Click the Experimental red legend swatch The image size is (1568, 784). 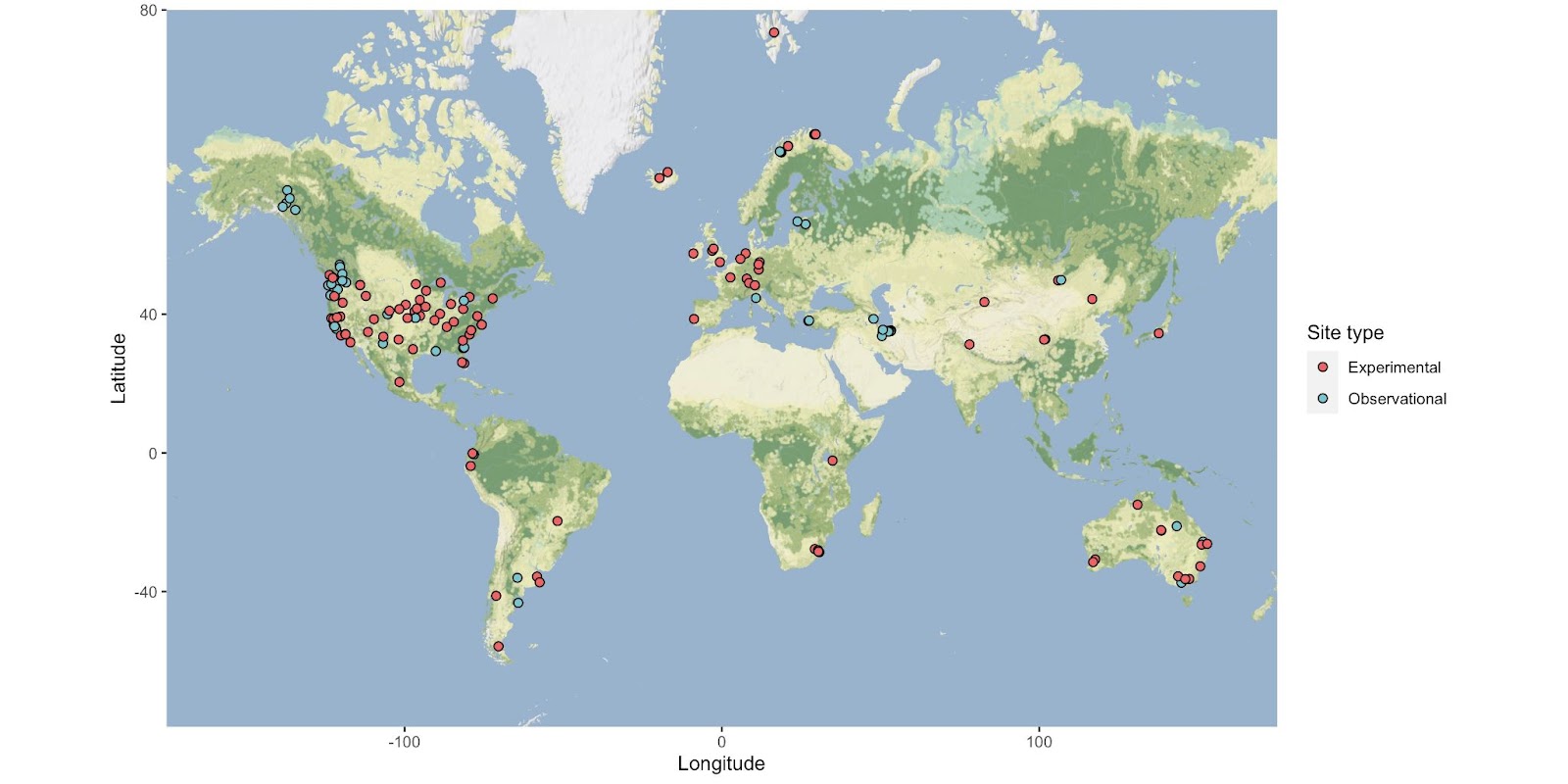coord(1322,367)
